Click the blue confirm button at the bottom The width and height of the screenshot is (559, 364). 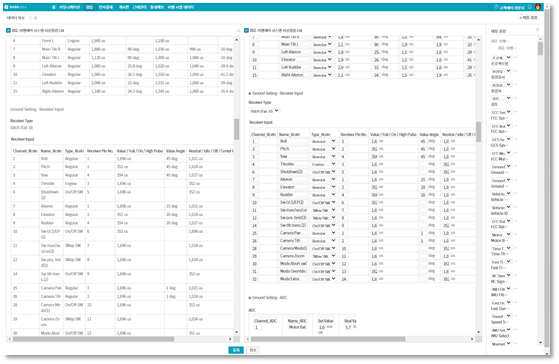tap(236, 350)
